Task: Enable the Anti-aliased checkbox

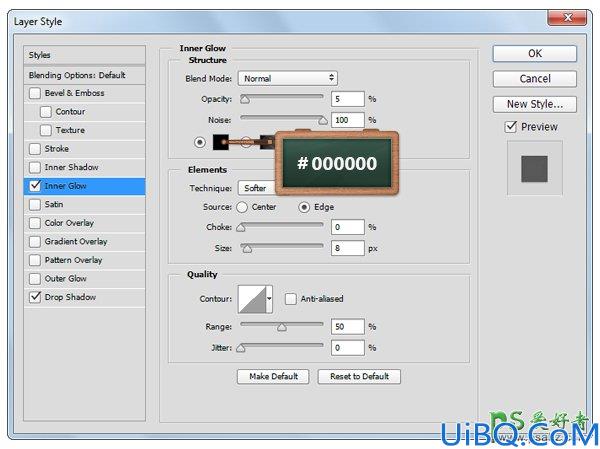Action: [290, 299]
